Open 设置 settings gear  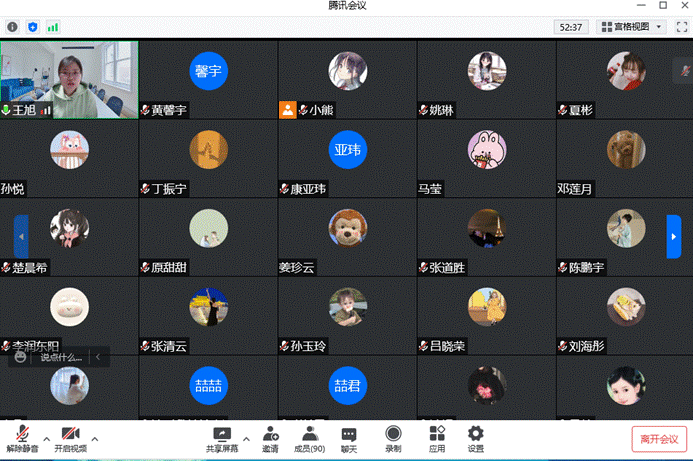pyautogui.click(x=475, y=438)
